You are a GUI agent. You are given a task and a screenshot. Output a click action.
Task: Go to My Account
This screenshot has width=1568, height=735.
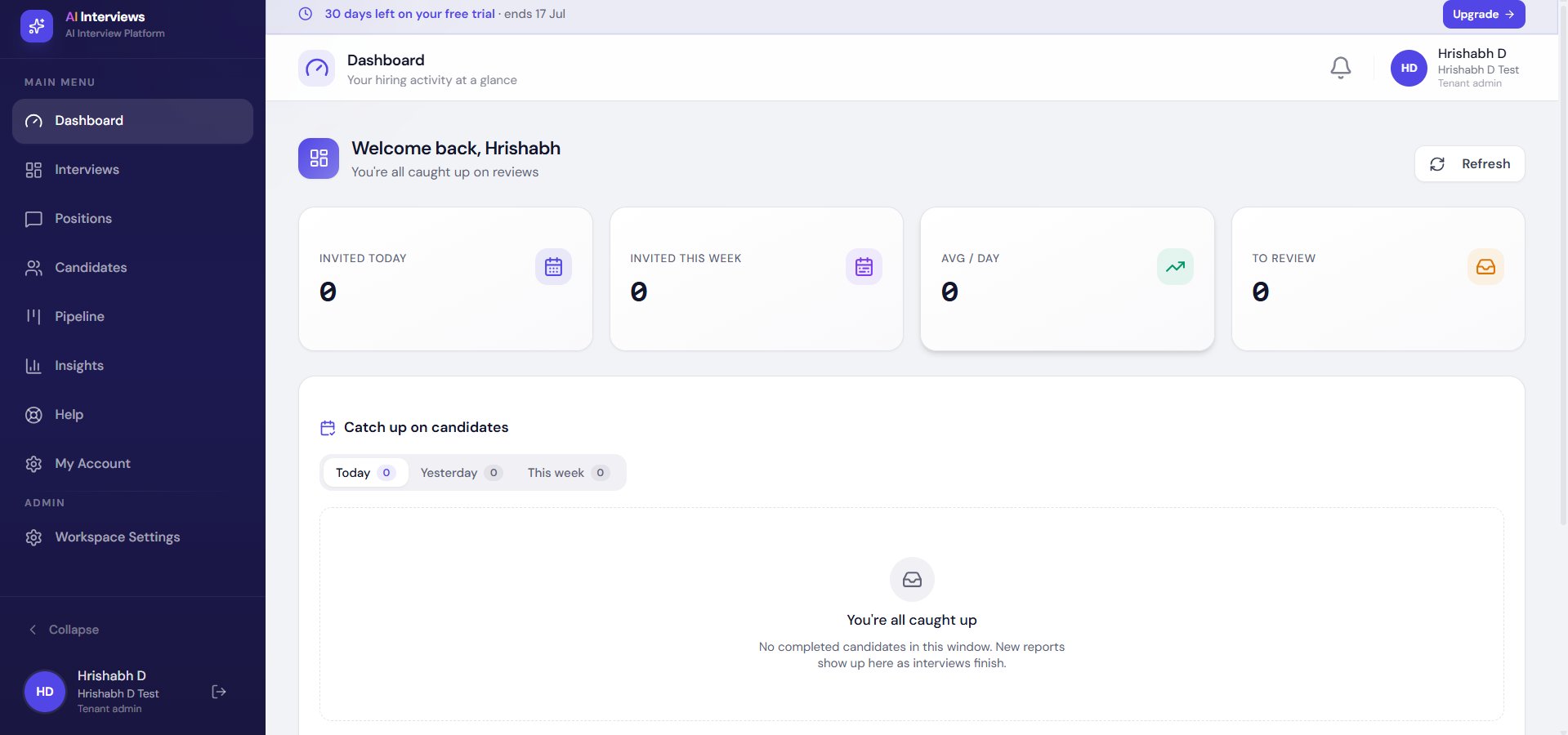pyautogui.click(x=132, y=464)
